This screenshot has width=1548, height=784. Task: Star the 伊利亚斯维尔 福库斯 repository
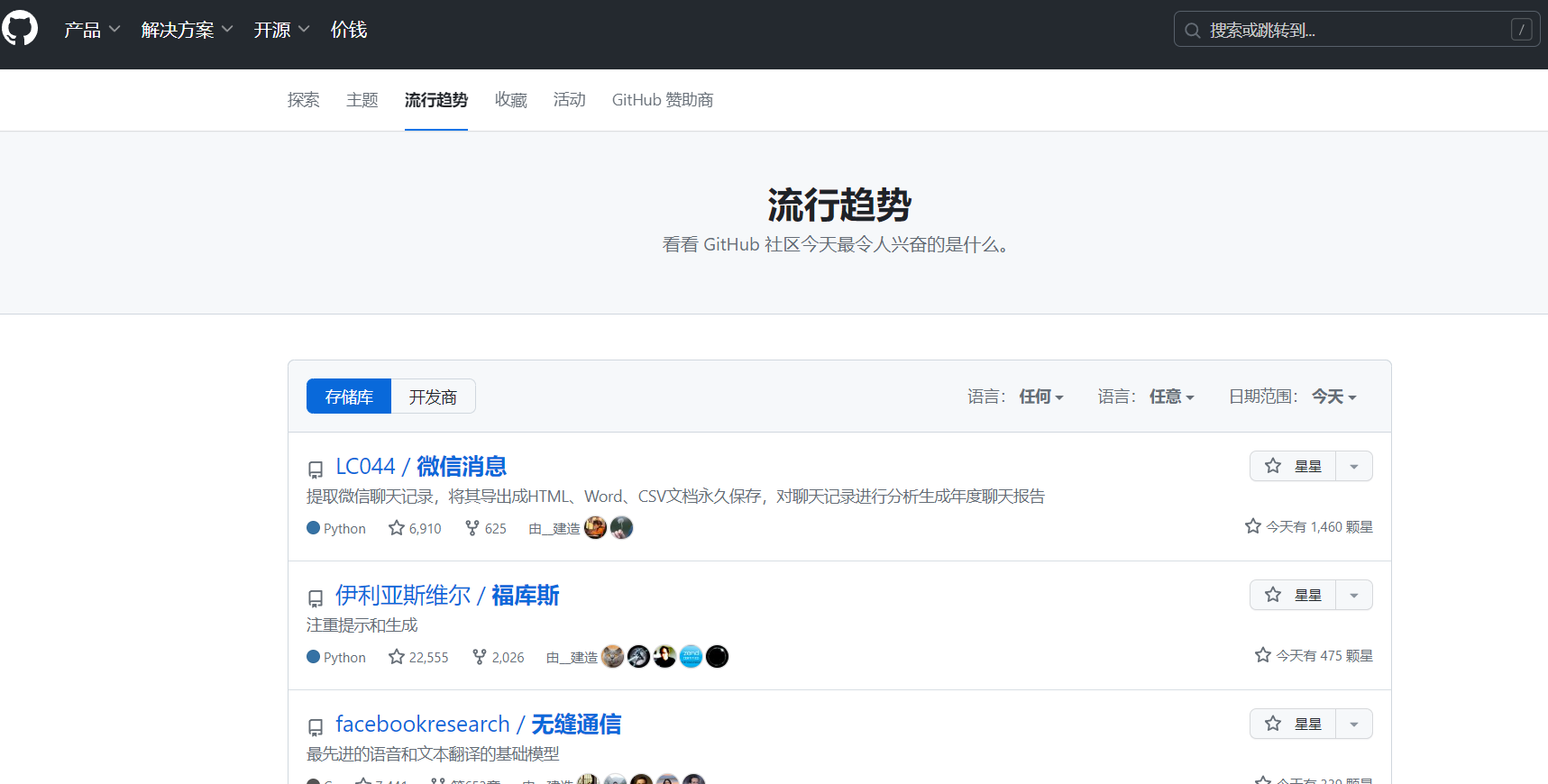1293,595
